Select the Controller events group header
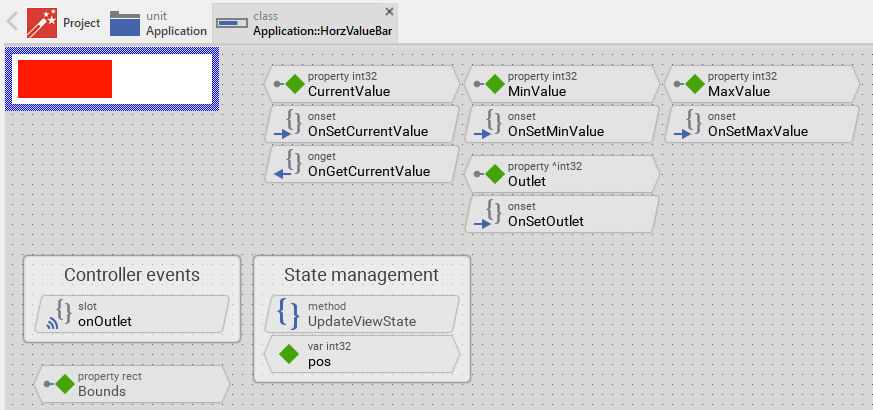Viewport: 873px width, 410px height. coord(132,275)
